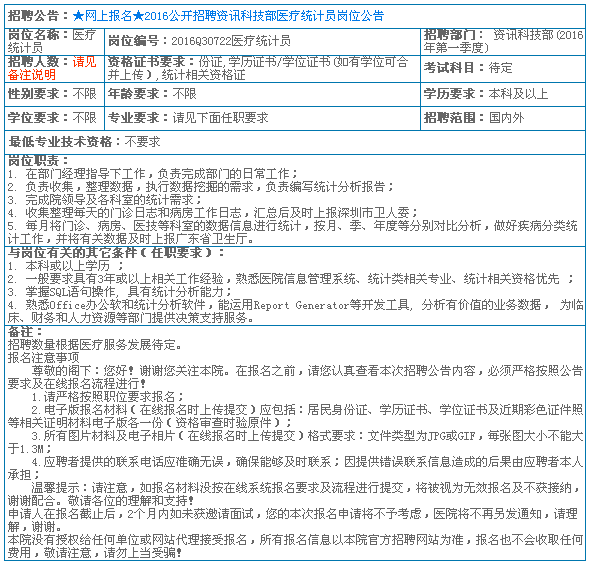Click duty line 5 '每月将门诊、病房、医技'
This screenshot has height=565, width=594.
[x=292, y=232]
